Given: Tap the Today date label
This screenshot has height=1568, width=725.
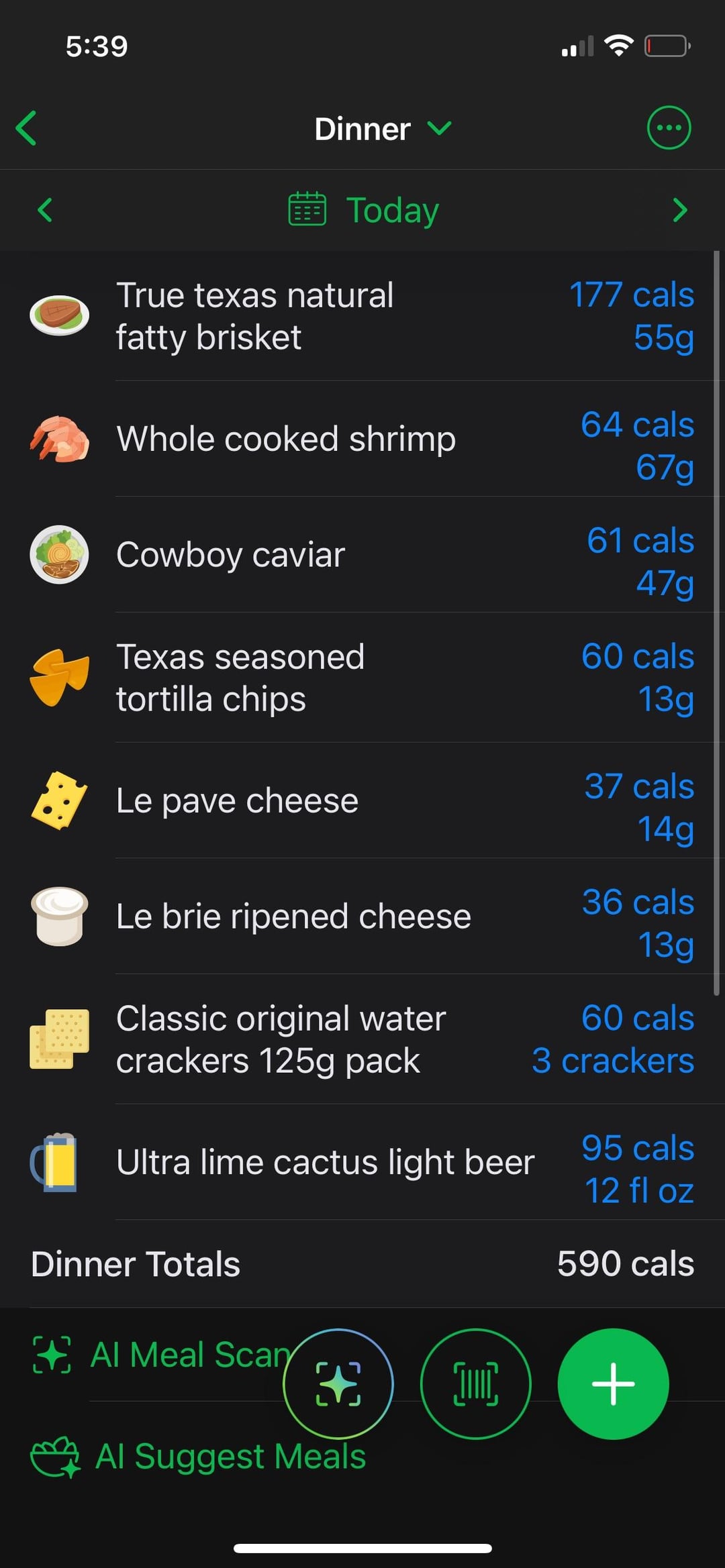Looking at the screenshot, I should point(392,211).
